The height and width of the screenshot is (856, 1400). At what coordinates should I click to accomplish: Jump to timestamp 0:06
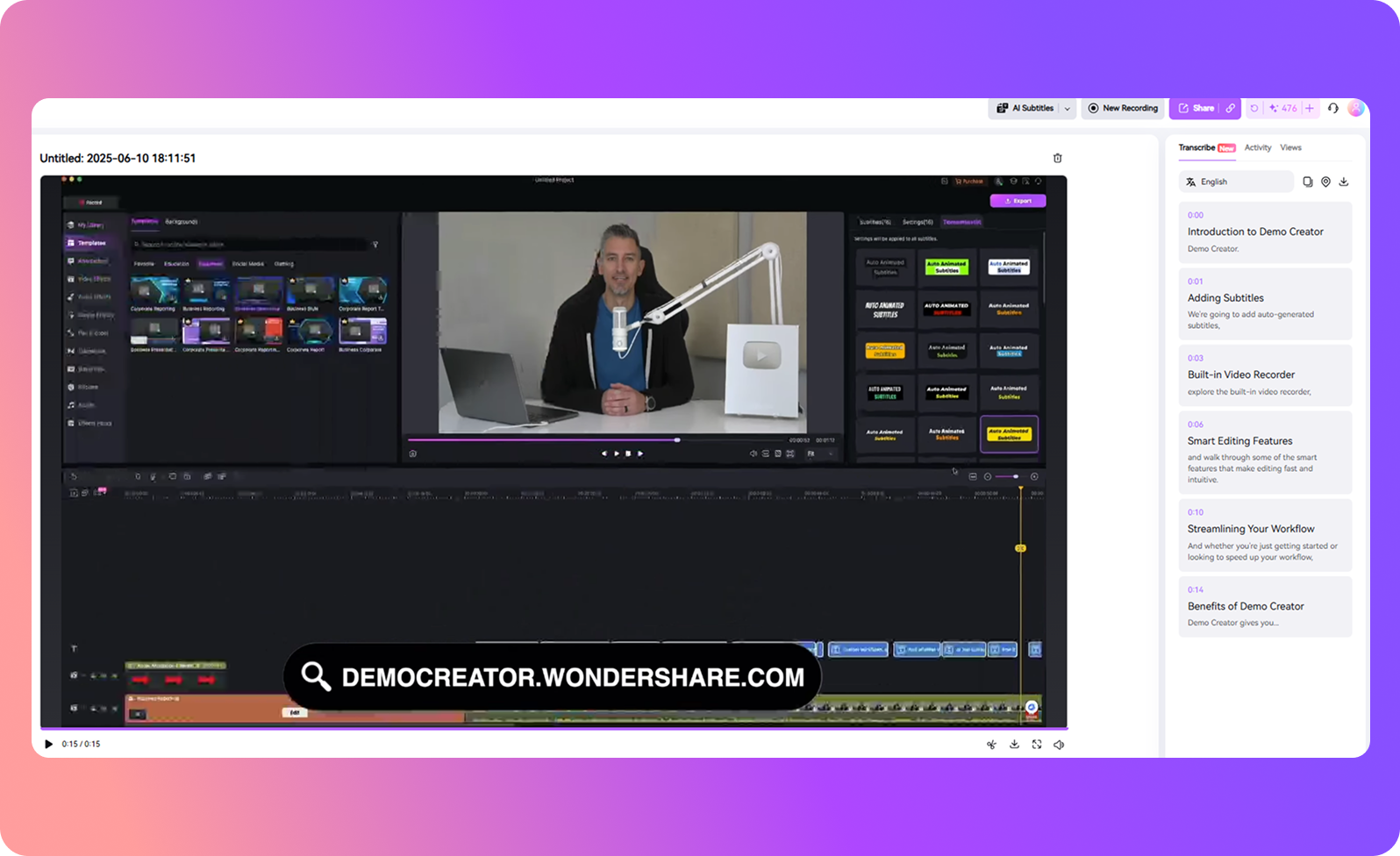click(1196, 424)
